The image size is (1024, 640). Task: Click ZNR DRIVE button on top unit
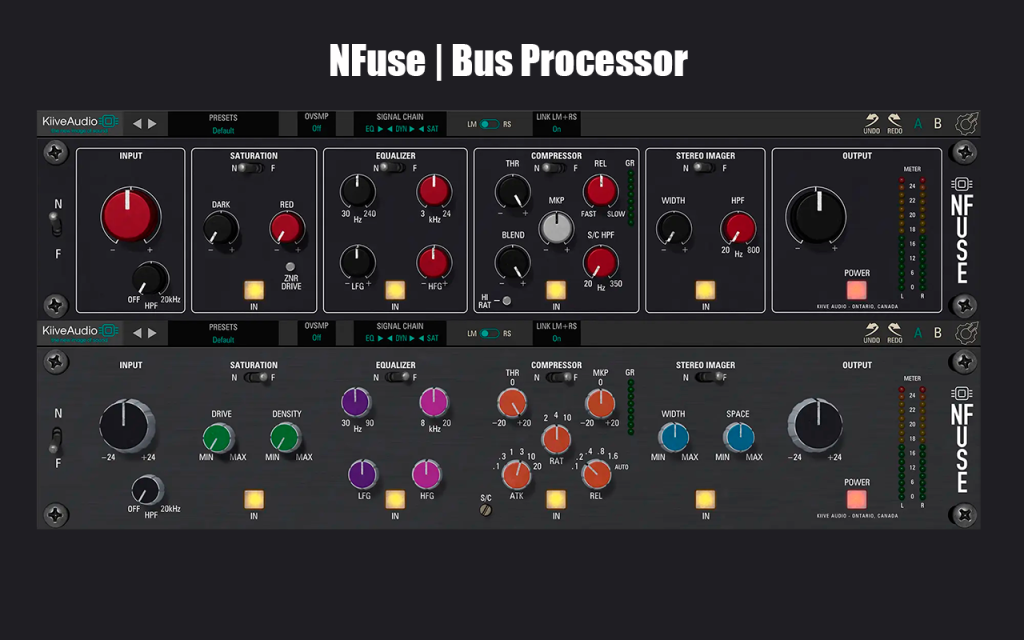point(290,266)
